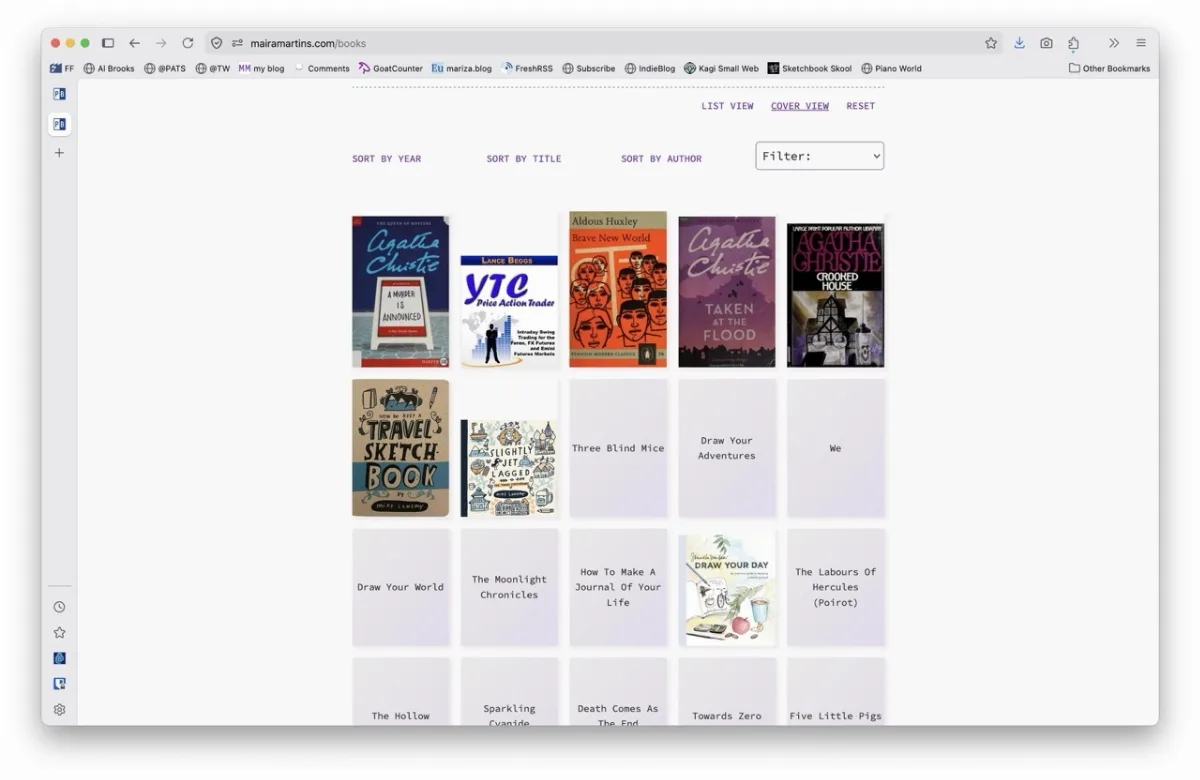The height and width of the screenshot is (780, 1200).
Task: Open the extensions puzzle icon
Action: pos(1073,43)
